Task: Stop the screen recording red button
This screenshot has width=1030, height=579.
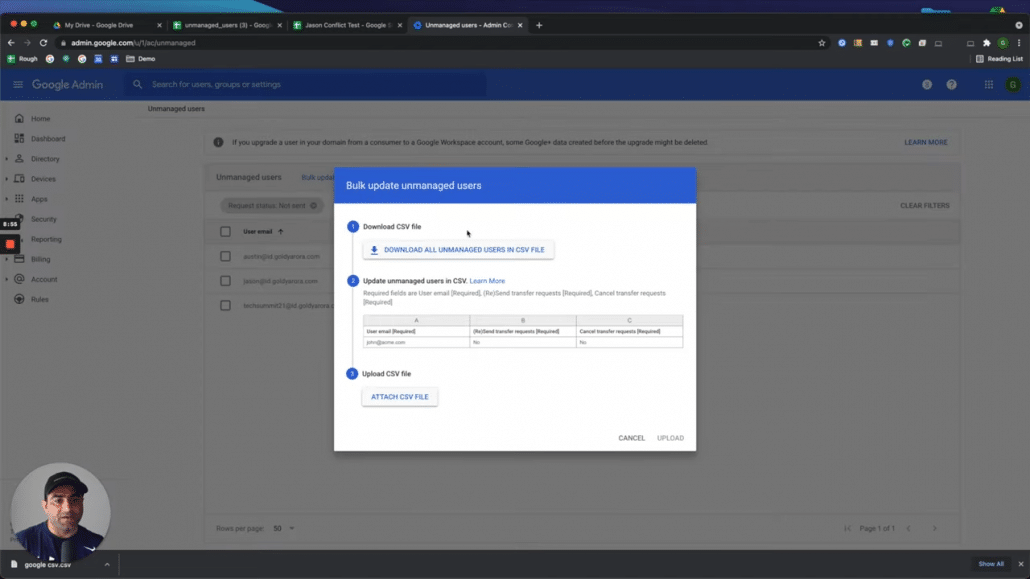Action: click(x=10, y=244)
